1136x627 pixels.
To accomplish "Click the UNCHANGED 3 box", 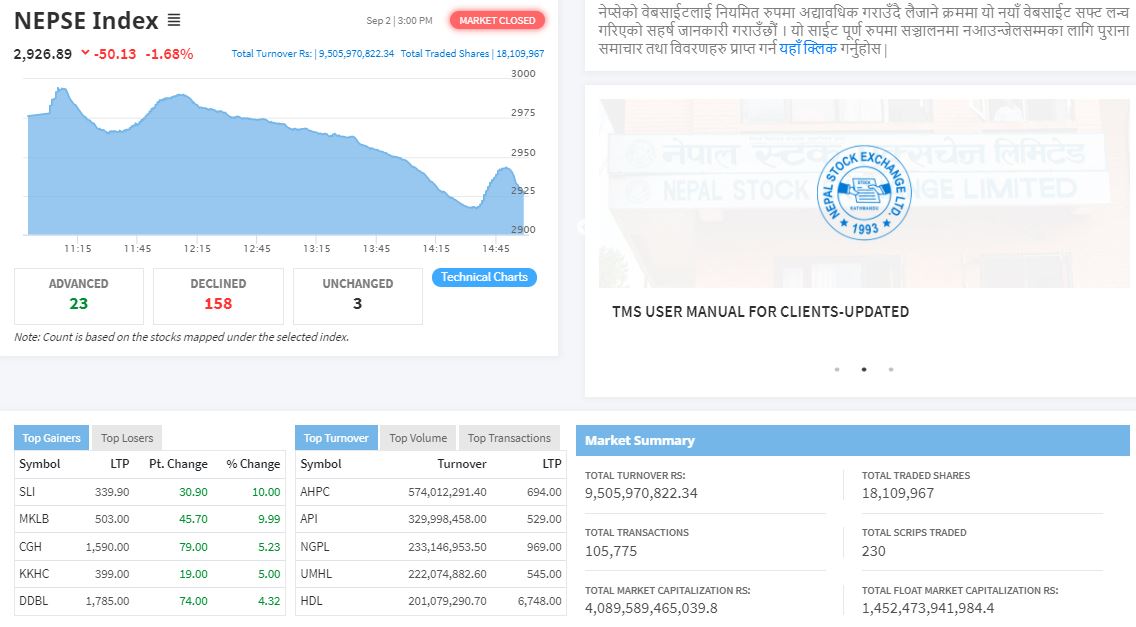I will [x=358, y=296].
